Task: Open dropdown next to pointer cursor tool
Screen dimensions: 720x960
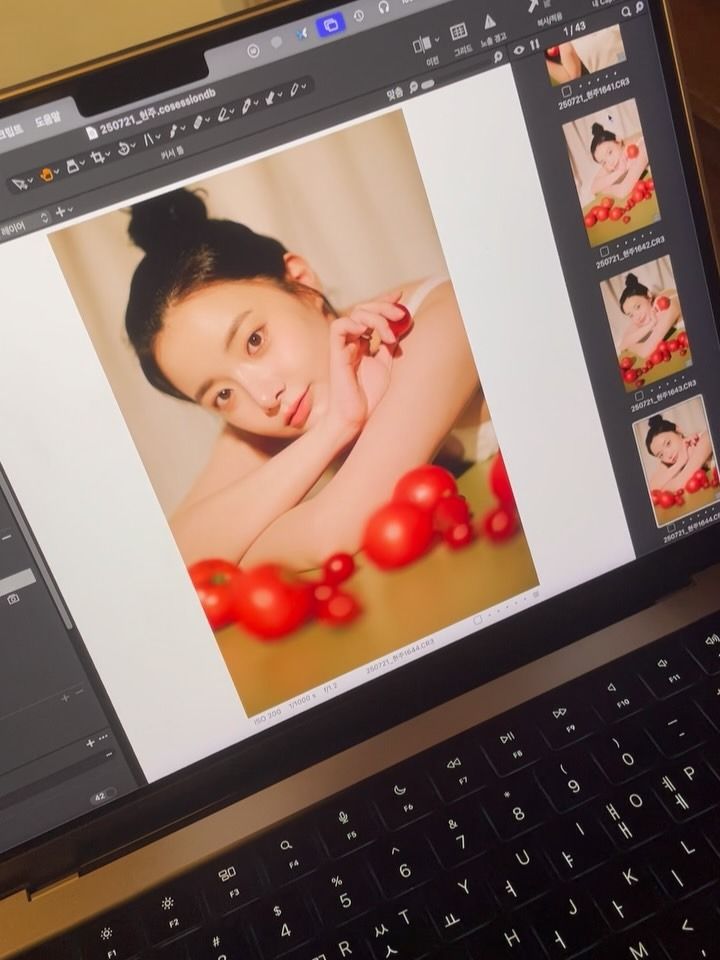Action: click(30, 181)
